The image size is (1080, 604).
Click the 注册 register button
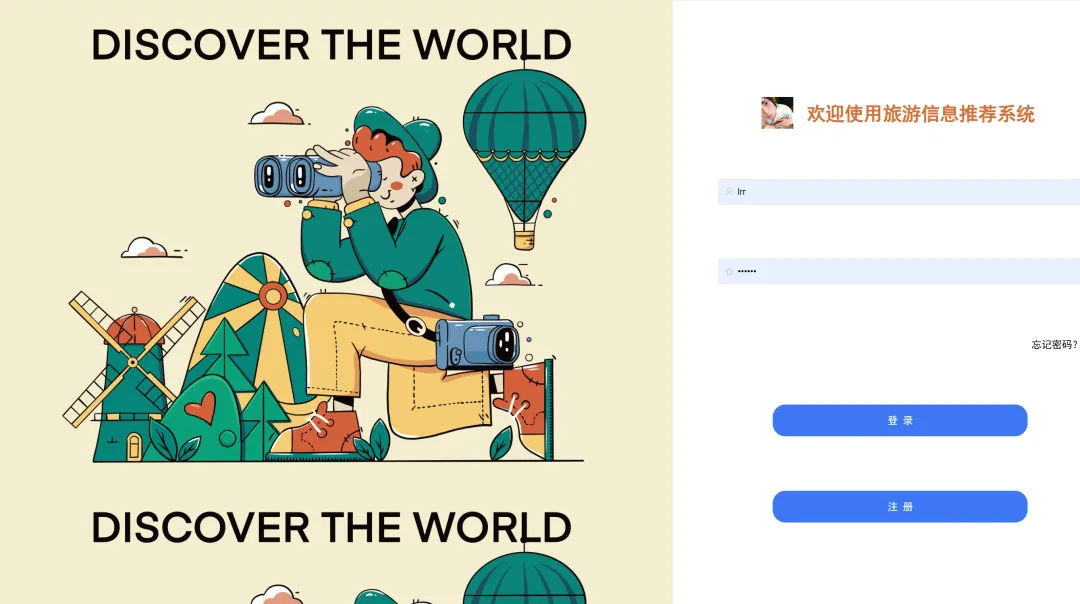[900, 506]
